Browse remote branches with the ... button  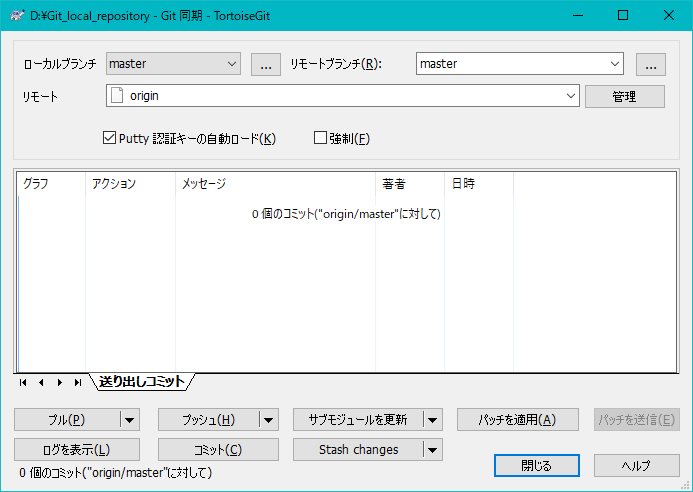coord(651,65)
